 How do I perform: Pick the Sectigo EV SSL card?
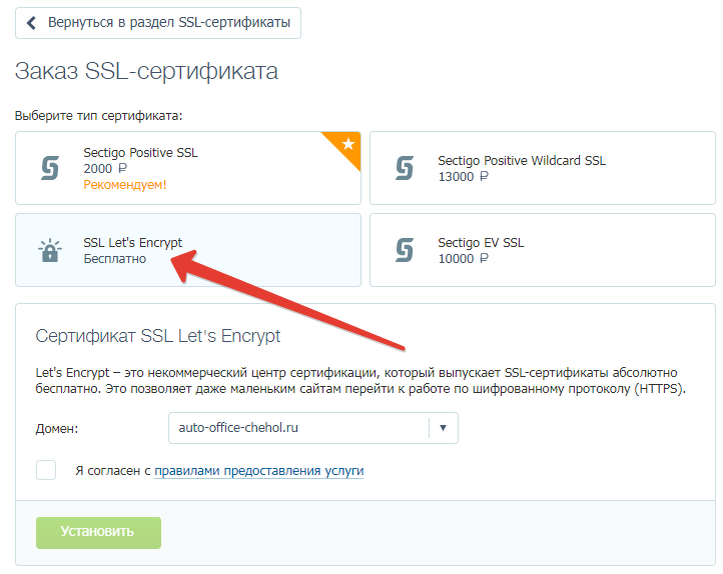[543, 250]
